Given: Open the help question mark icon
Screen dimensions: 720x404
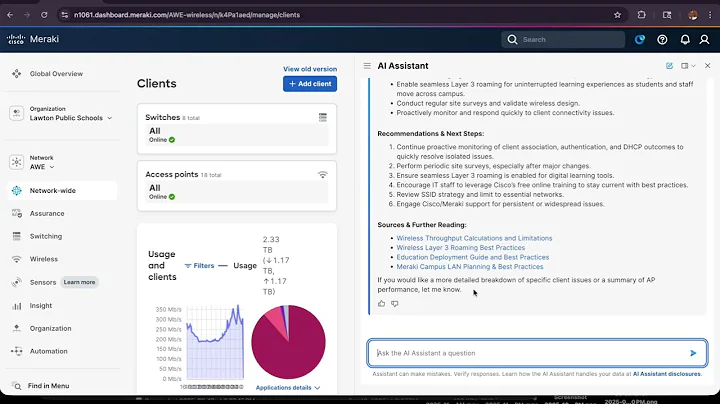Looking at the screenshot, I should 662,39.
